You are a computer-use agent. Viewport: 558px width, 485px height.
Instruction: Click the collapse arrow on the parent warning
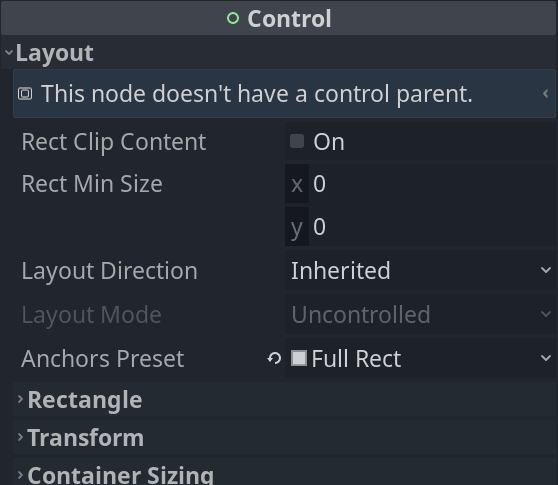pos(545,94)
